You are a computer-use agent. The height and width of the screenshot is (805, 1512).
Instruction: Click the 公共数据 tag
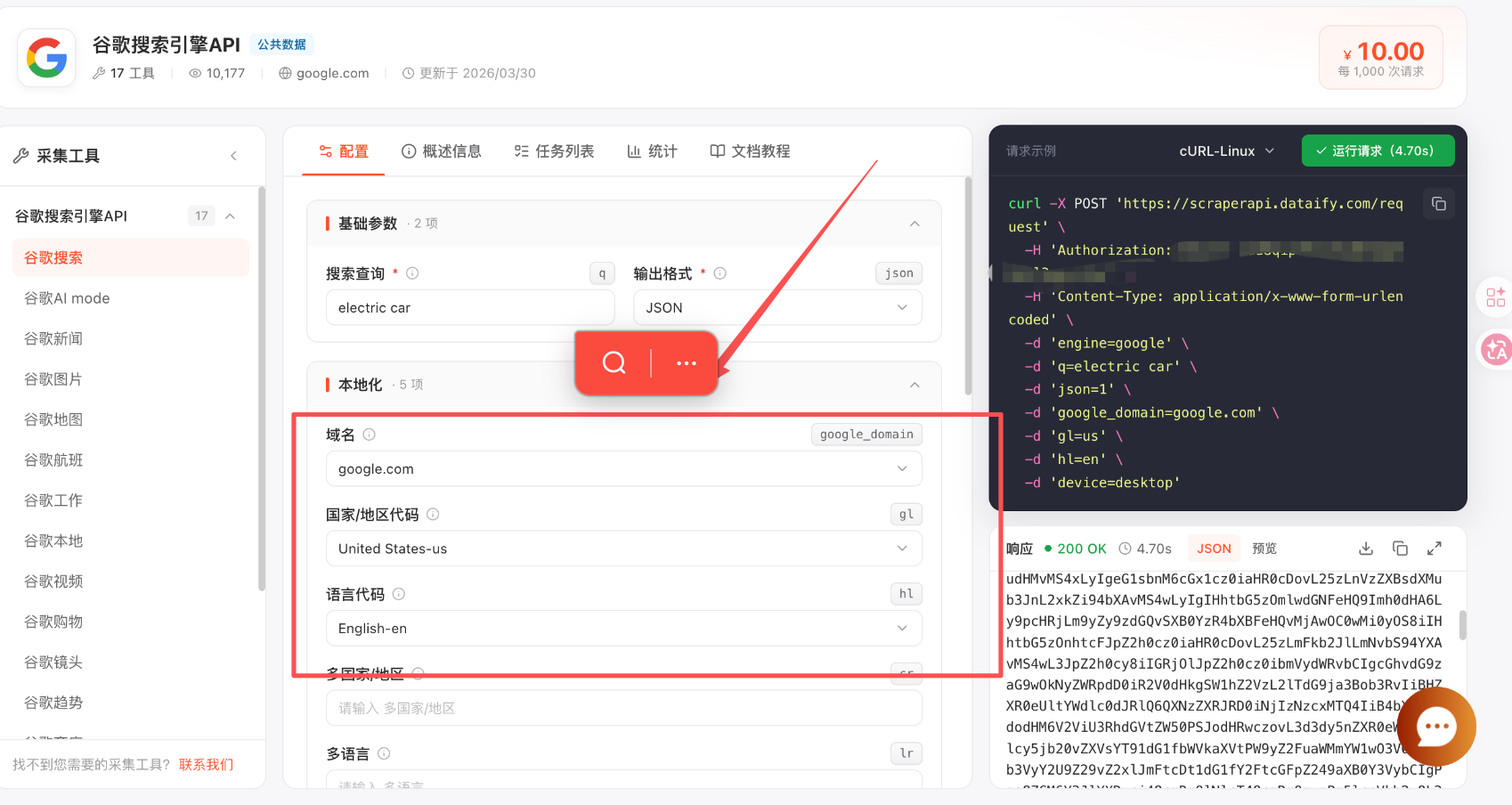(x=281, y=45)
